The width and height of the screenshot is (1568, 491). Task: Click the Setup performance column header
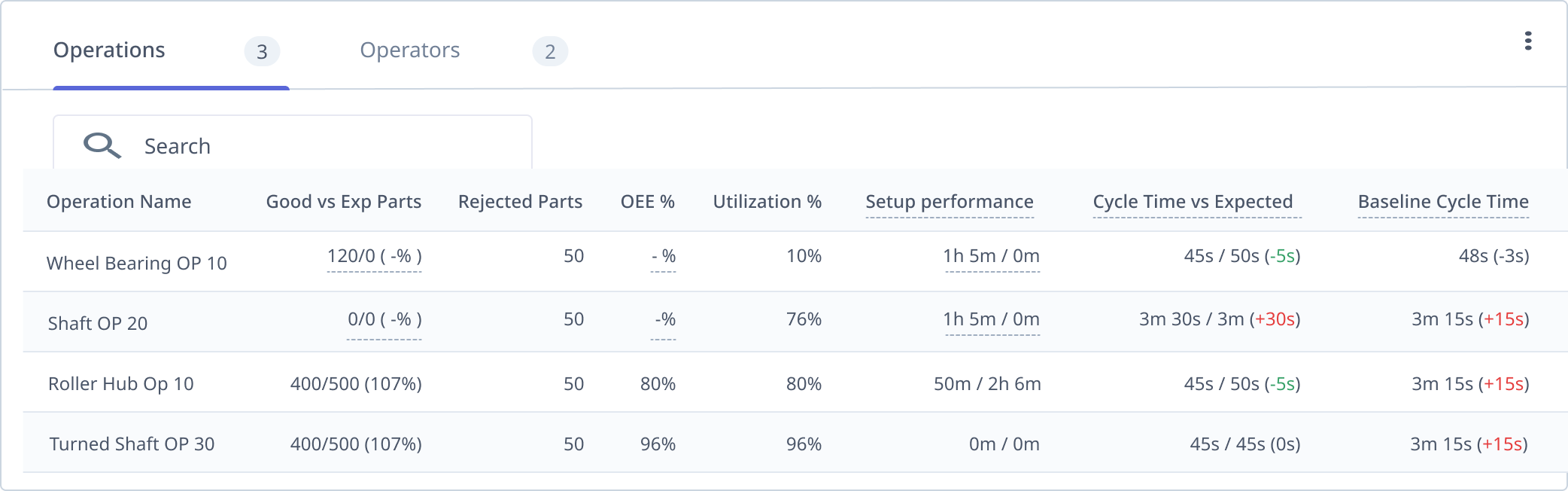[950, 202]
